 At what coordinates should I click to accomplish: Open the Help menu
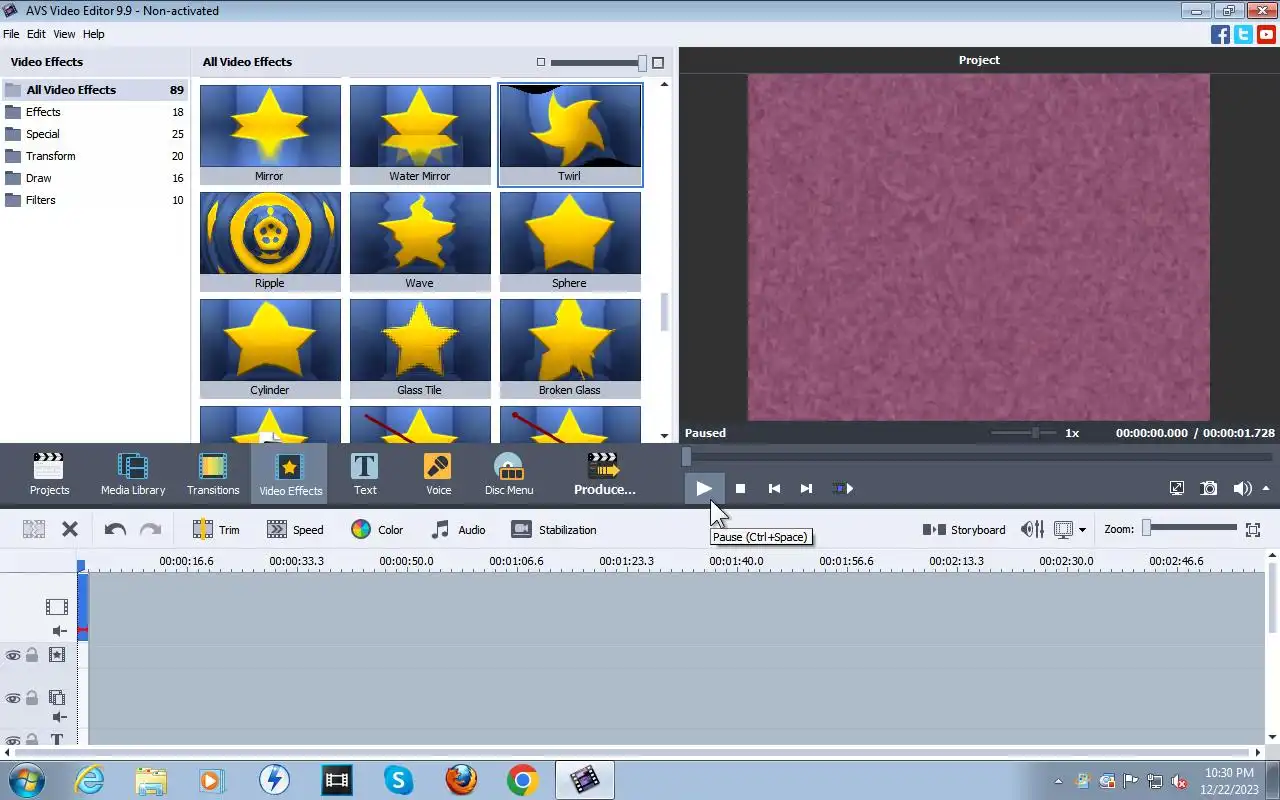pyautogui.click(x=93, y=34)
